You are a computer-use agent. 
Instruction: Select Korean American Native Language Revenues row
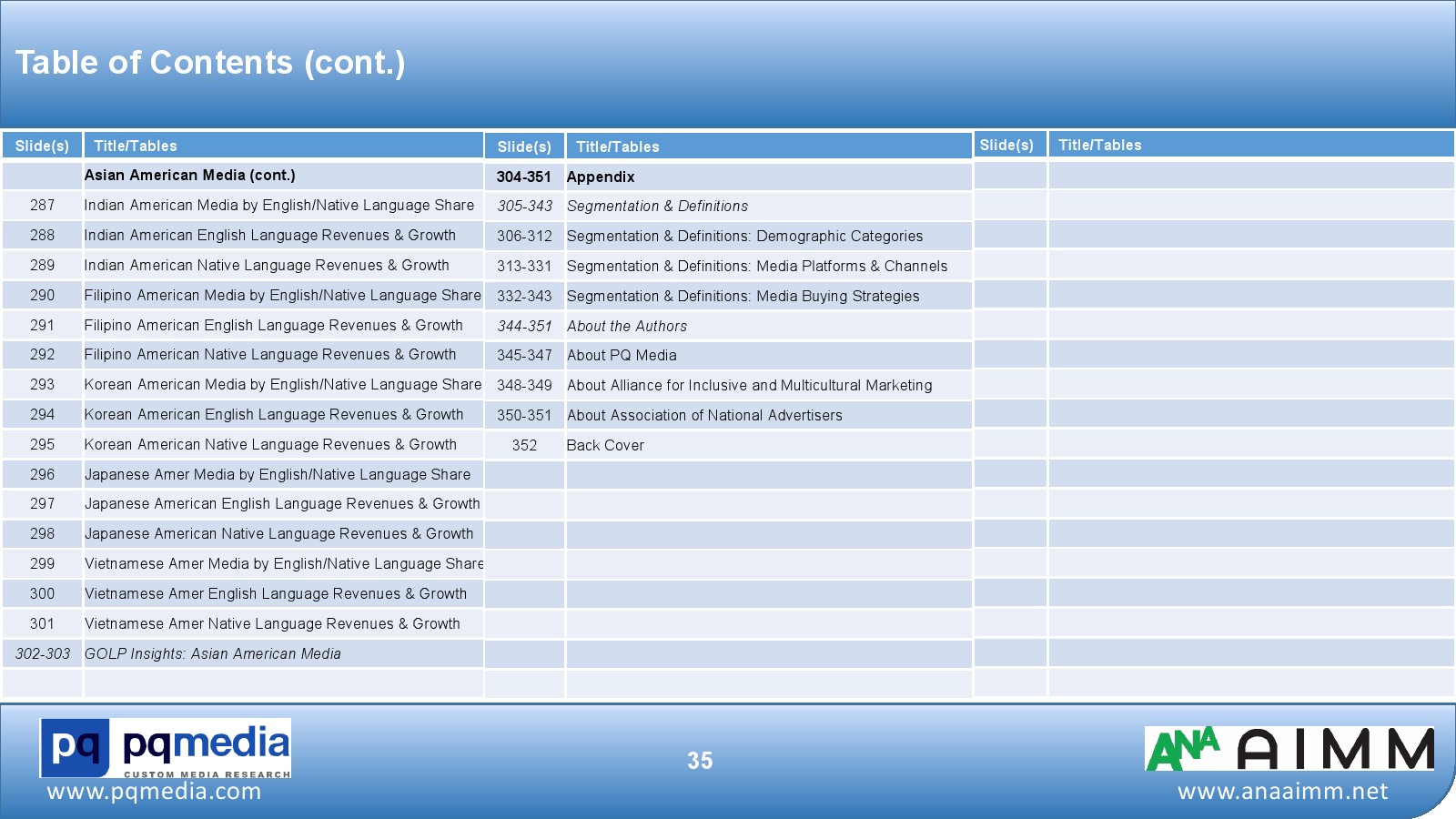click(270, 444)
